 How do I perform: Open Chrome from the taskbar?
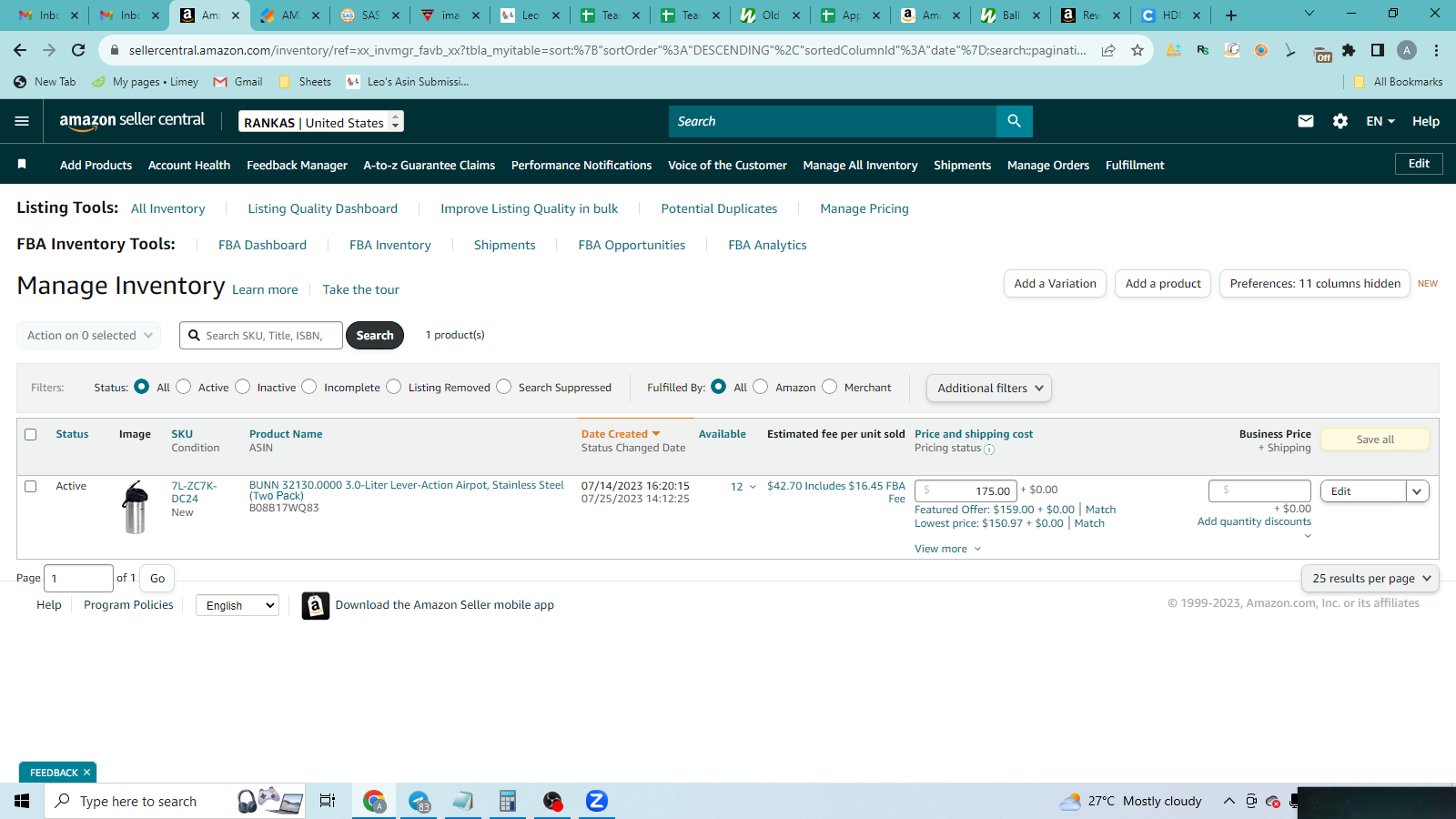(374, 801)
